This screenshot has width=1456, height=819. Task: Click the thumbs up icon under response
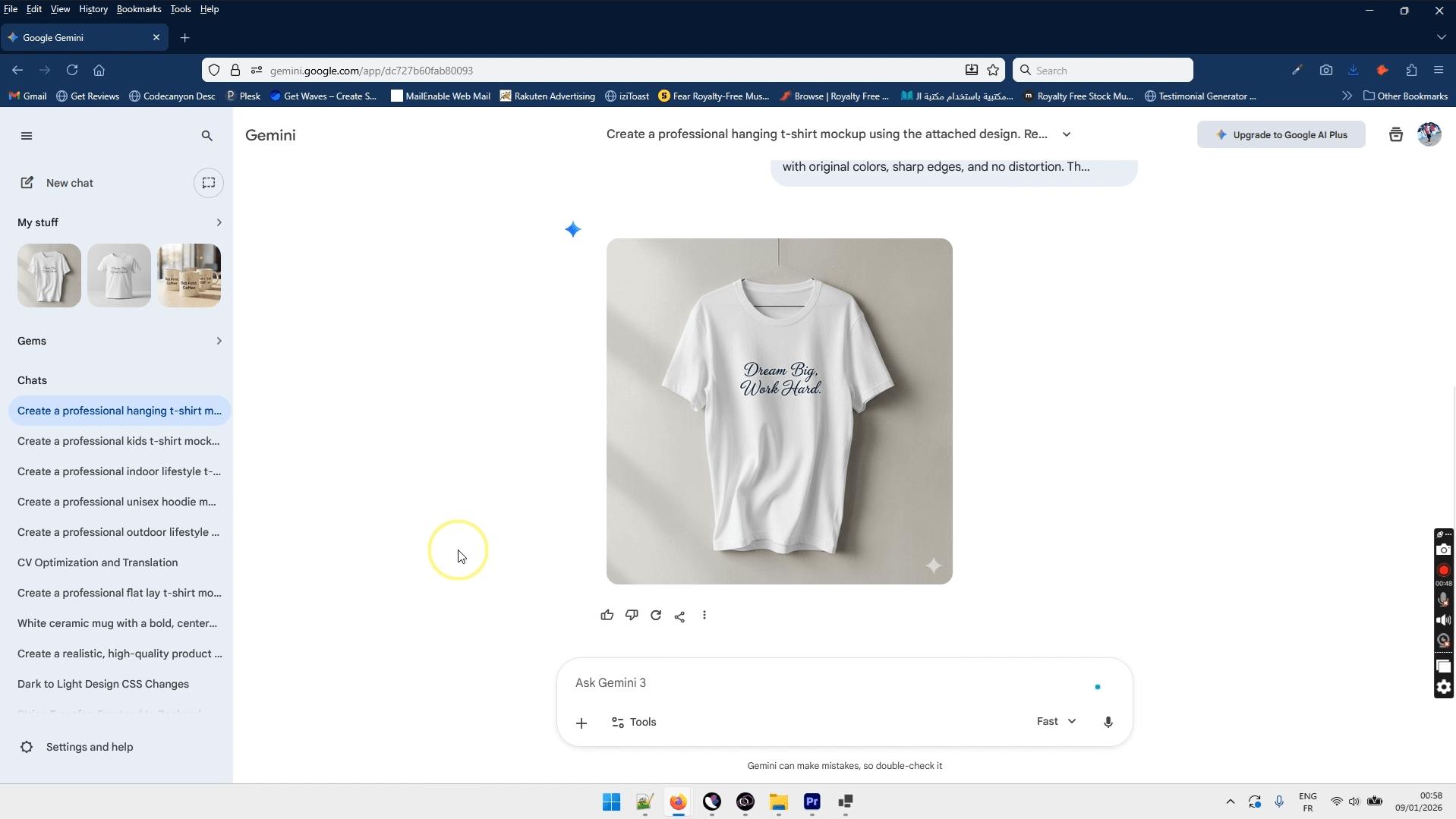[607, 616]
